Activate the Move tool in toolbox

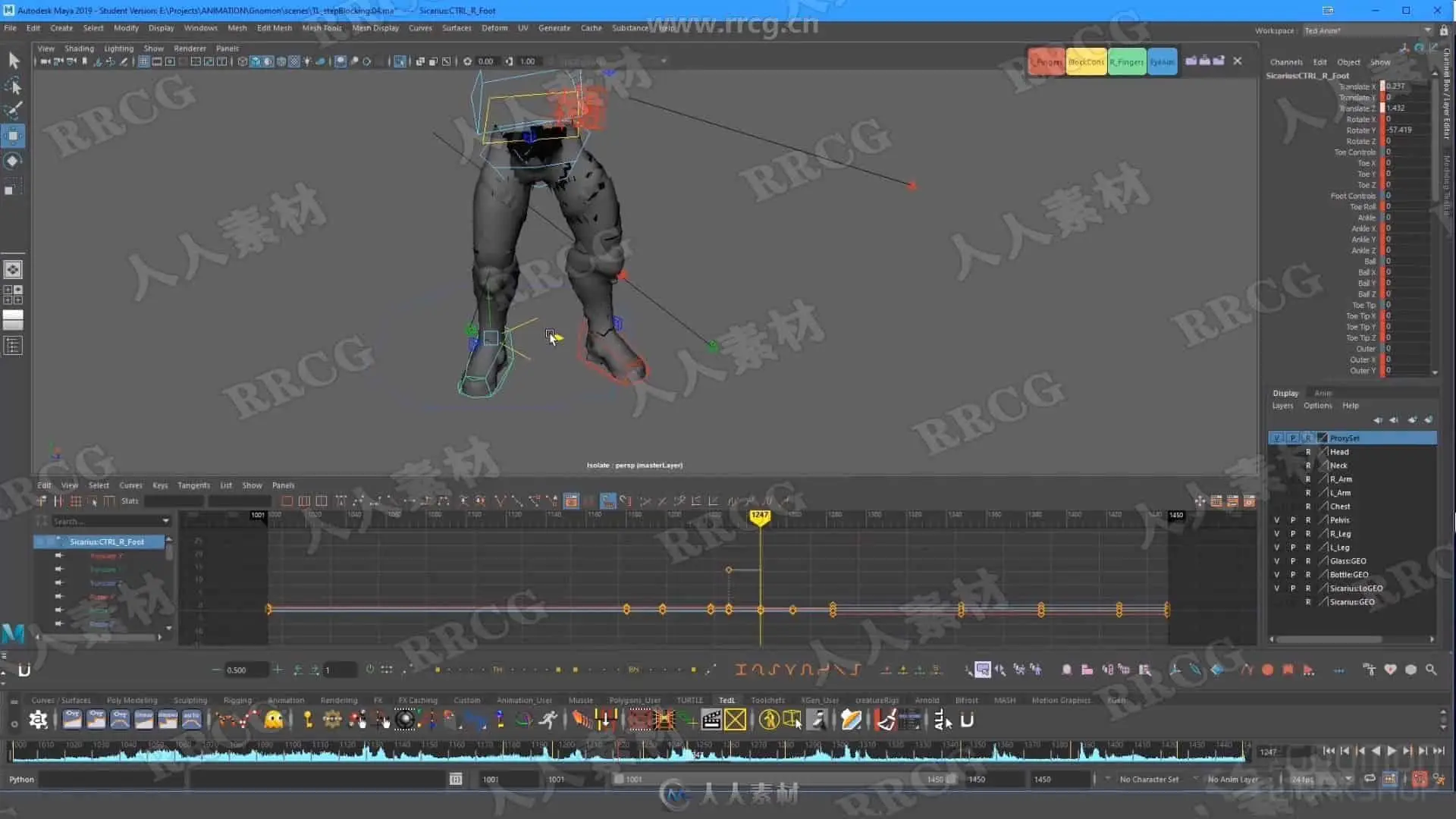pos(14,136)
